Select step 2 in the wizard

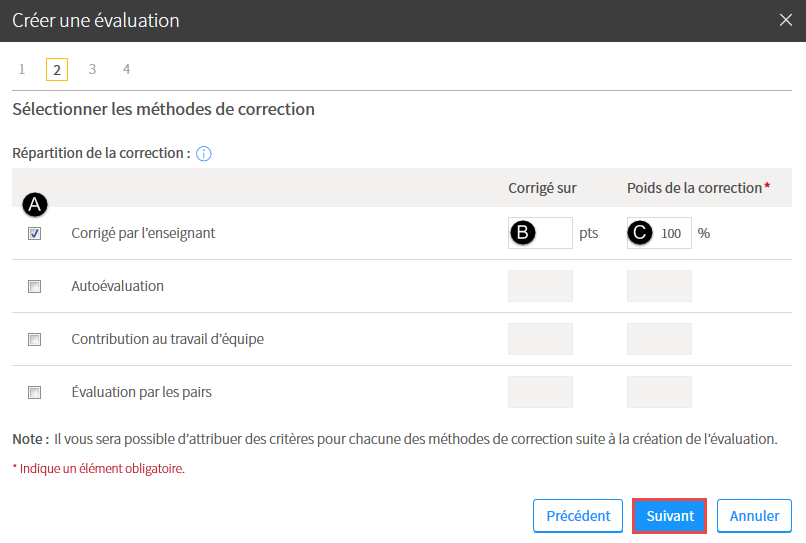point(57,69)
